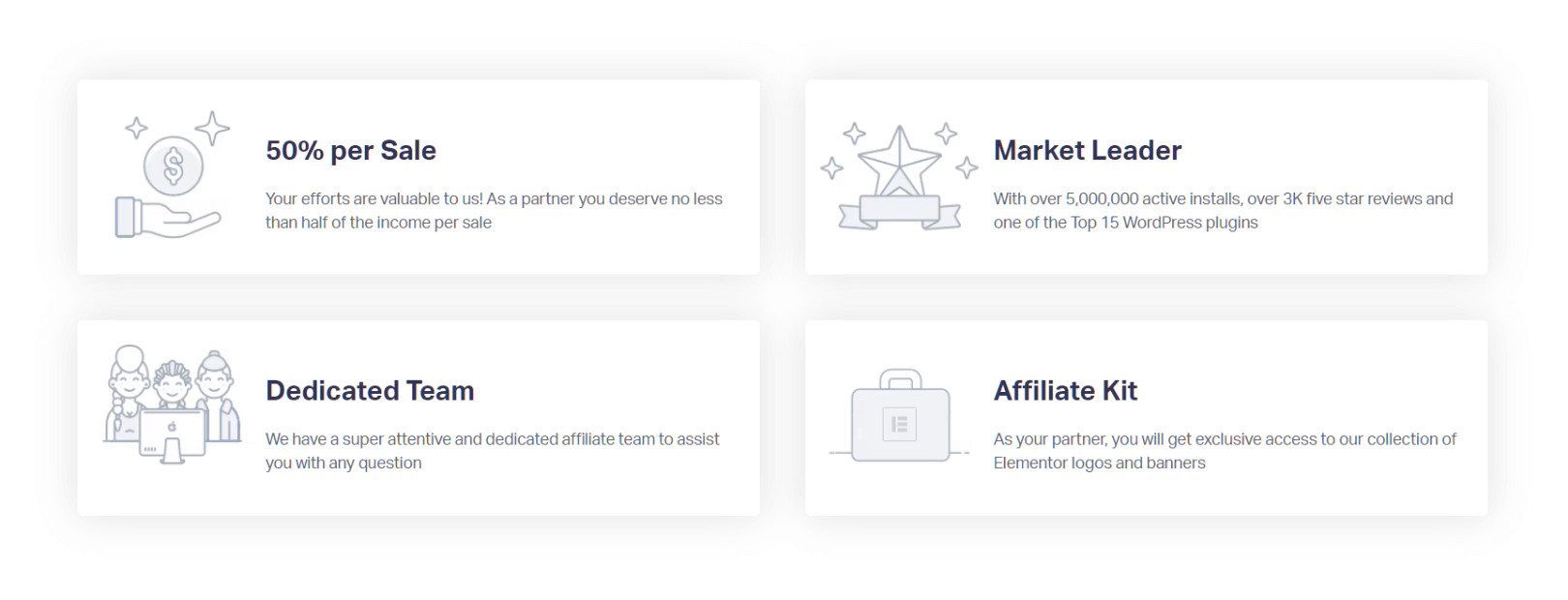The height and width of the screenshot is (600, 1568).
Task: Click the computer monitor in the team illustration
Action: click(x=173, y=432)
